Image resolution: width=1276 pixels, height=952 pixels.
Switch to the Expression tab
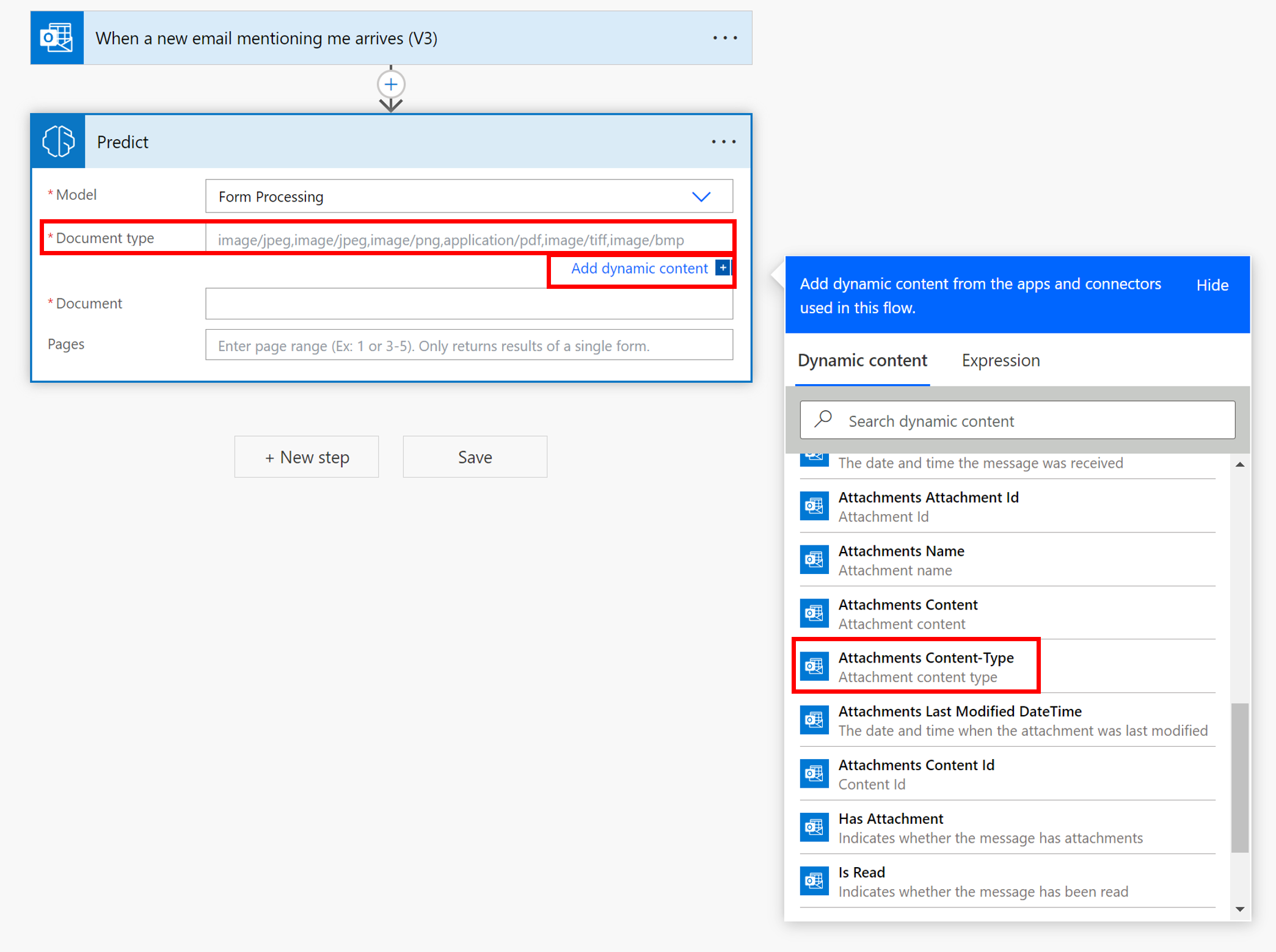coord(1001,360)
